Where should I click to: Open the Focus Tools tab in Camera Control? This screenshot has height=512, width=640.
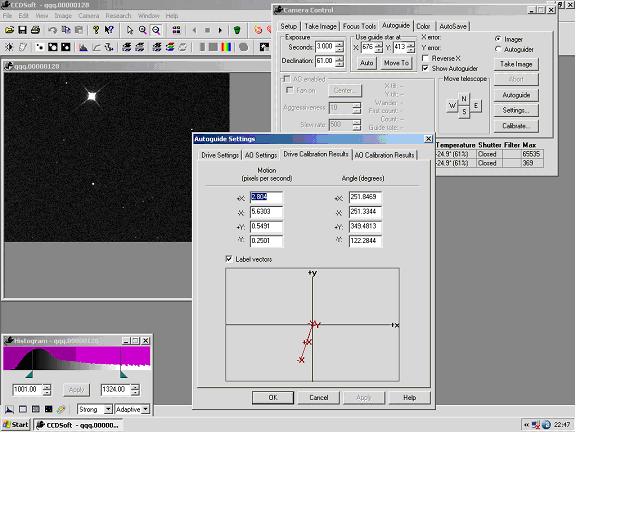[359, 26]
